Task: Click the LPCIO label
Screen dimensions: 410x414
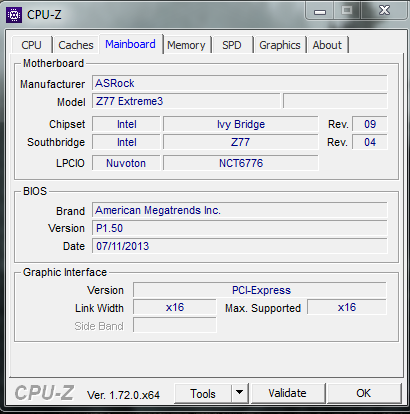Action: 70,163
